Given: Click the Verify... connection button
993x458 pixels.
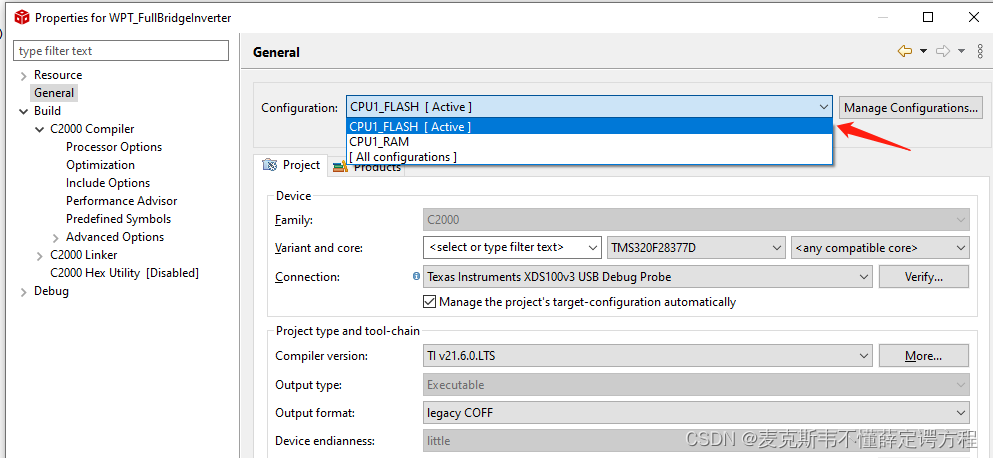Looking at the screenshot, I should pos(923,277).
